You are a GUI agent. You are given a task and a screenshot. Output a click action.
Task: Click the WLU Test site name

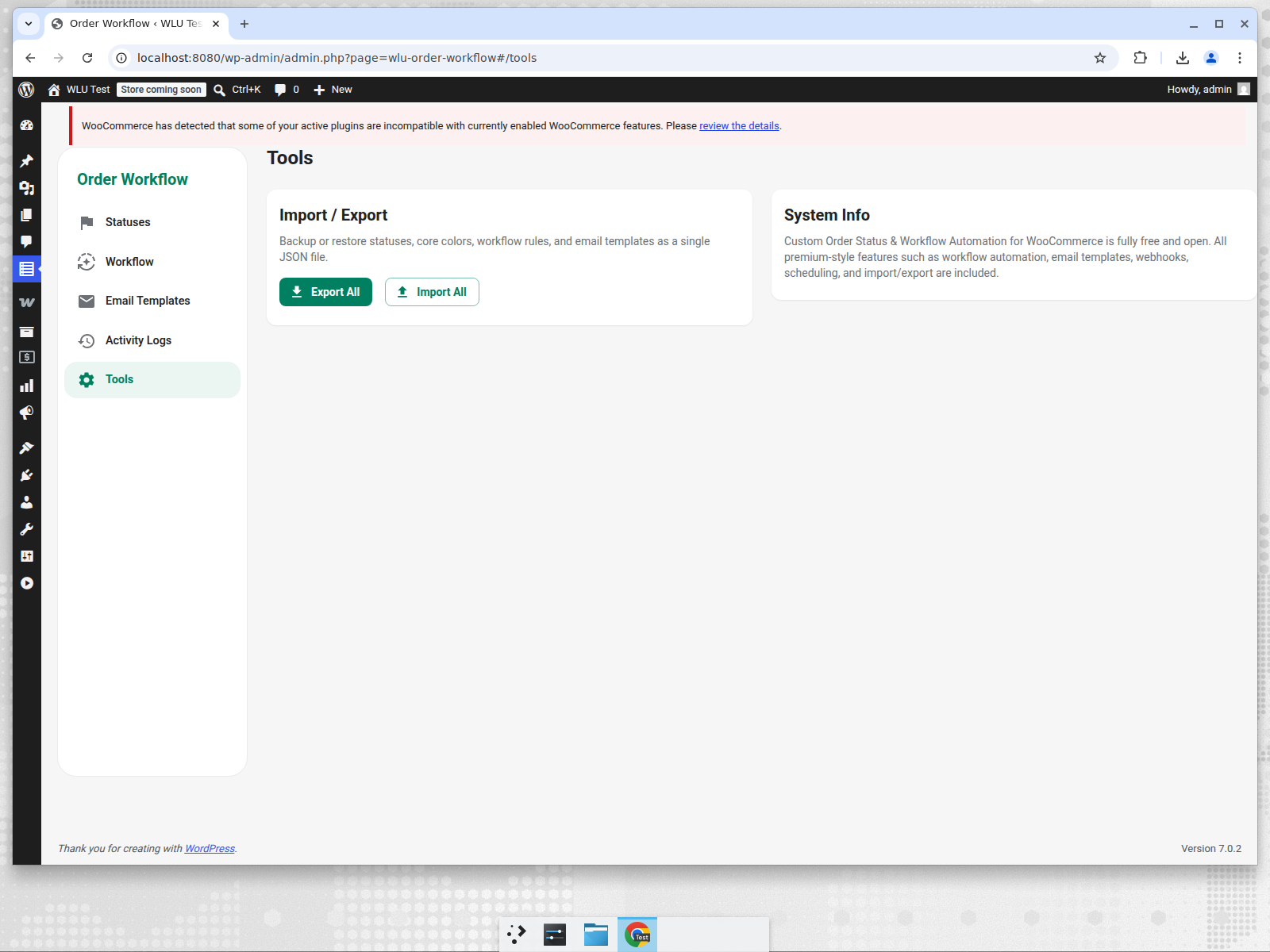click(x=79, y=90)
